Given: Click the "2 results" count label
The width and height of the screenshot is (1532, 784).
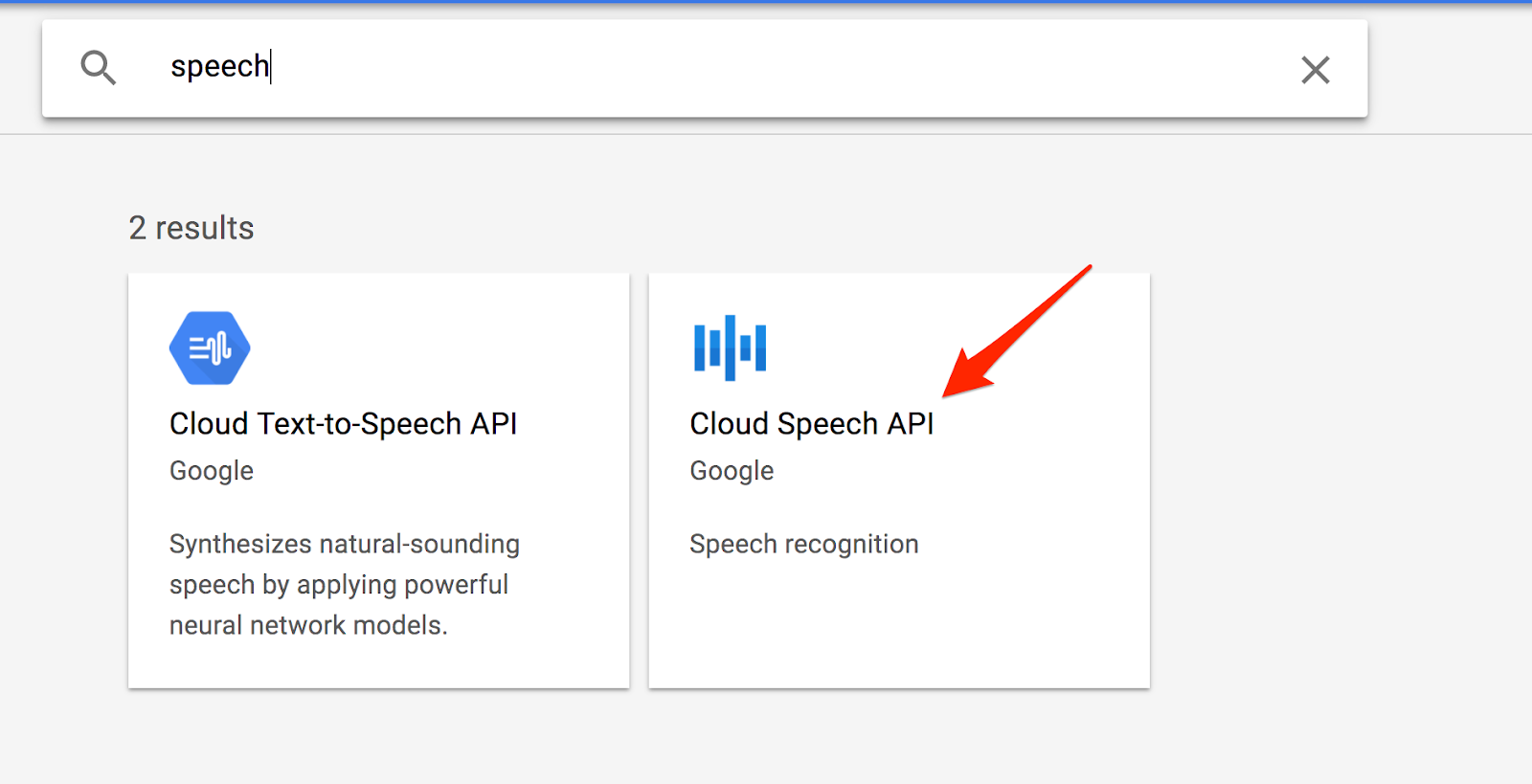Looking at the screenshot, I should click(191, 228).
